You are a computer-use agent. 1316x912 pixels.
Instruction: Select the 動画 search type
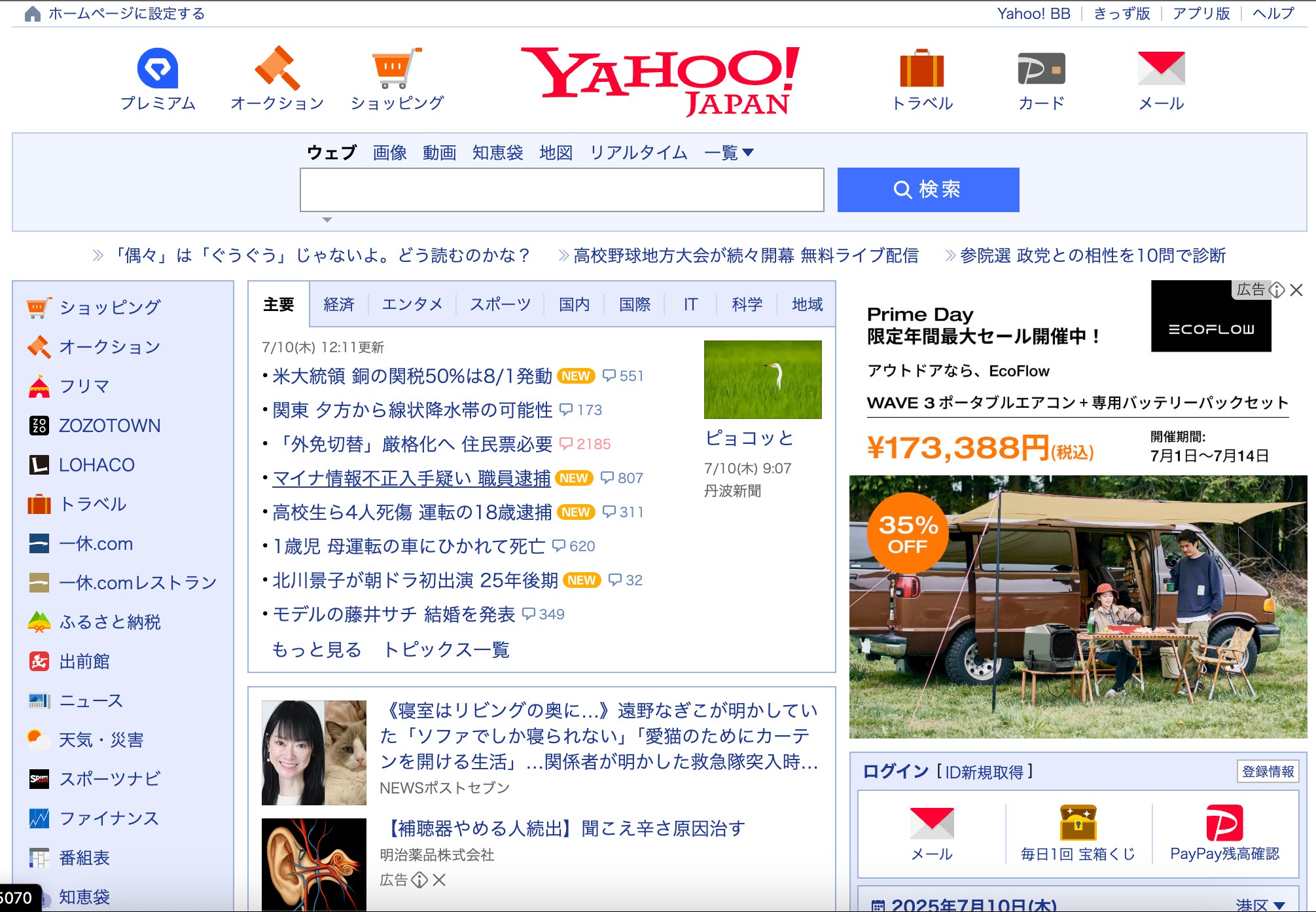point(439,153)
